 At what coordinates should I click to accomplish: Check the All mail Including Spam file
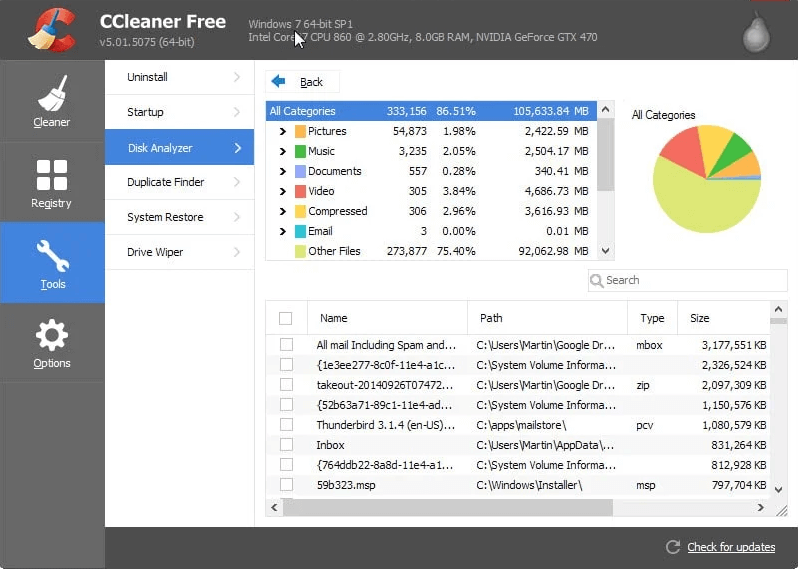point(287,345)
